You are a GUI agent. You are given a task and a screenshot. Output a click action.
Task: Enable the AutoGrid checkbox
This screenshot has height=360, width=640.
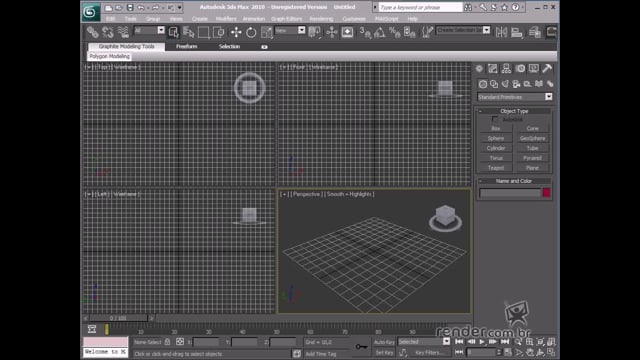[x=495, y=119]
